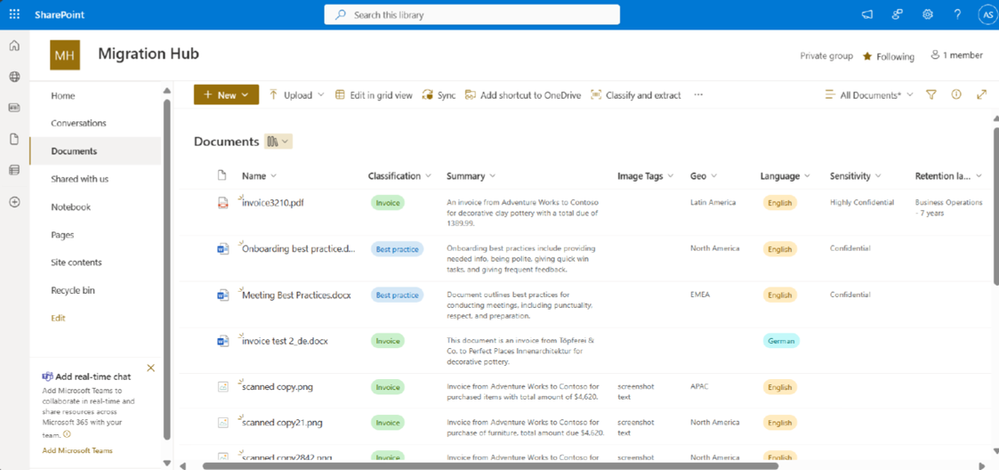This screenshot has width=999, height=470.
Task: Open the Sensitivity column header menu
Action: click(856, 176)
